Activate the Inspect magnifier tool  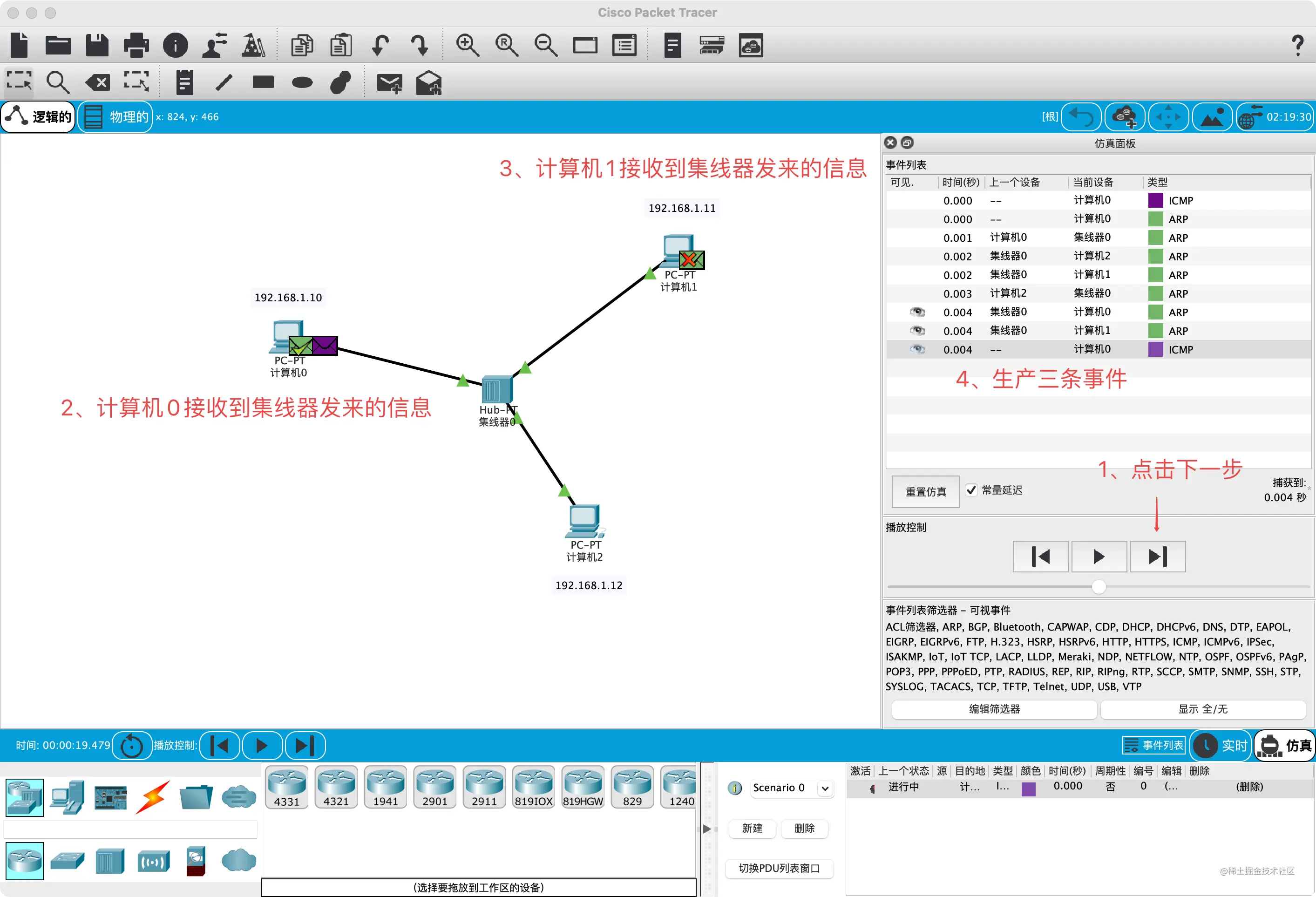(x=58, y=82)
